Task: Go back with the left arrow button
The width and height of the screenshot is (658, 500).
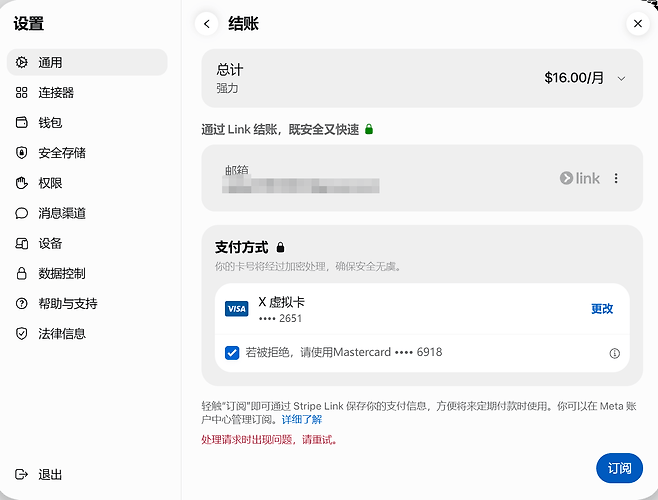Action: coord(206,24)
